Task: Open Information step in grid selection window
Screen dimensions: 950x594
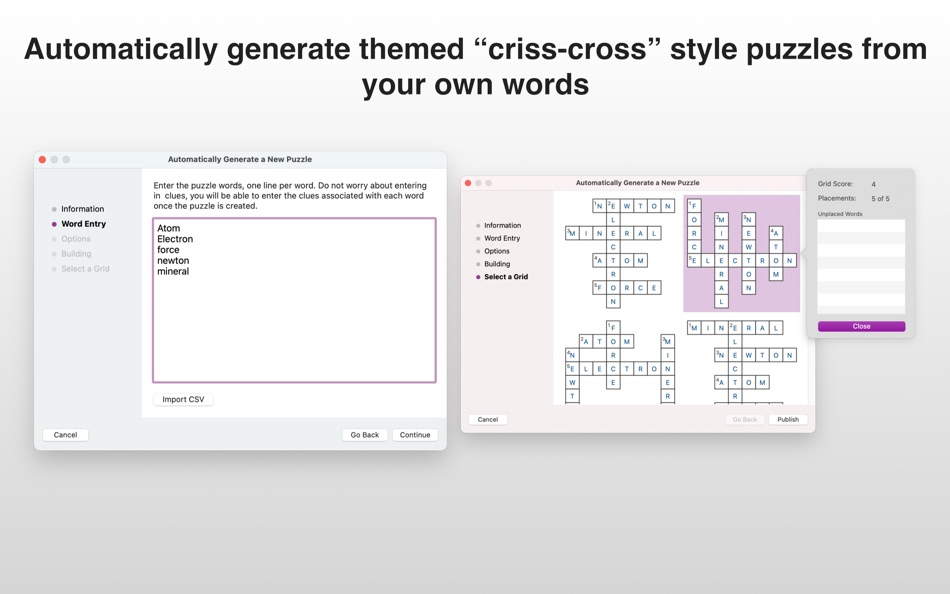Action: [504, 225]
